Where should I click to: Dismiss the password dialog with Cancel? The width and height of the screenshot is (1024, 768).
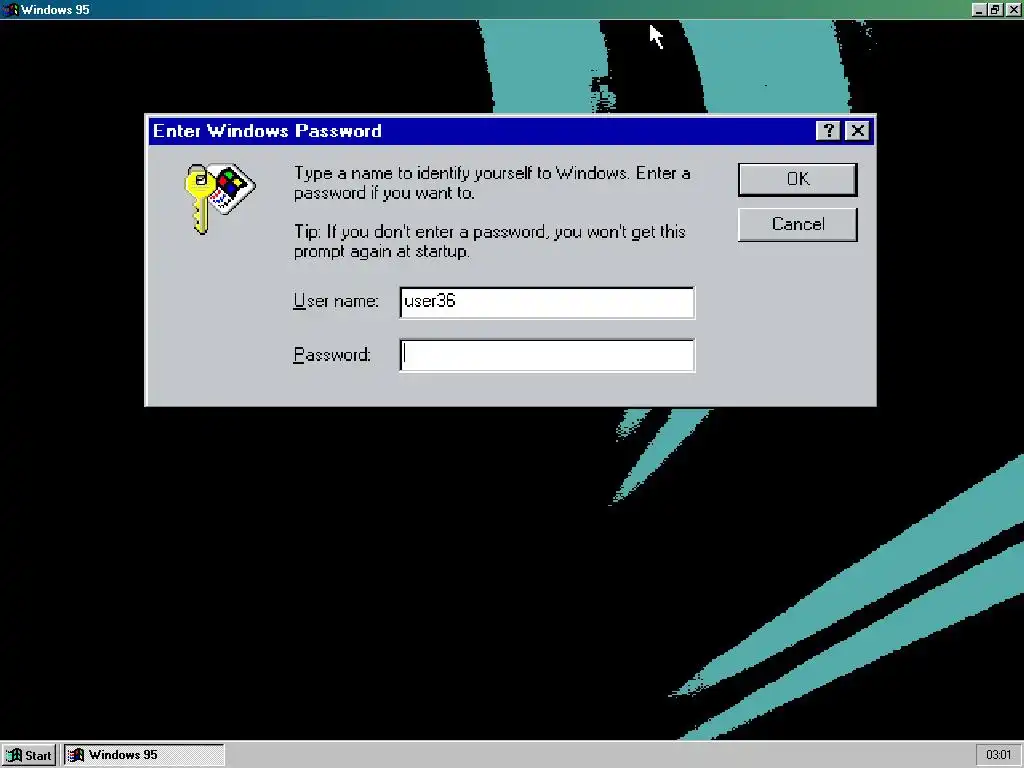pos(797,224)
